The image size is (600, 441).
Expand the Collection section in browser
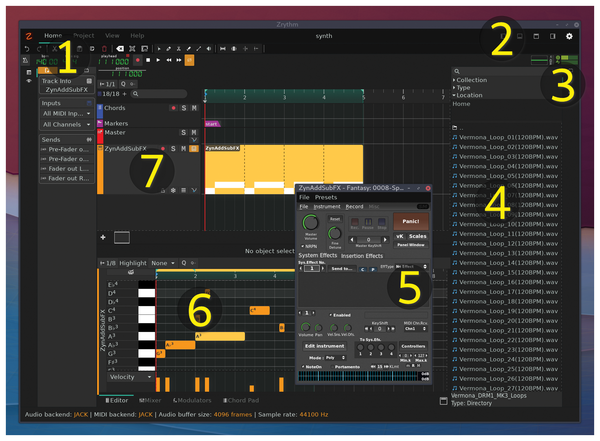[x=470, y=80]
